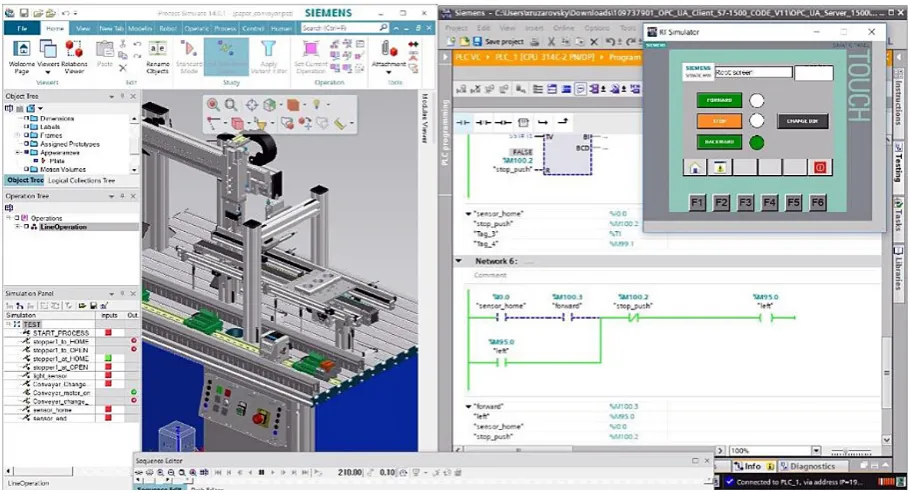This screenshot has width=911, height=494.
Task: Open the 100% zoom level dropdown
Action: point(816,450)
